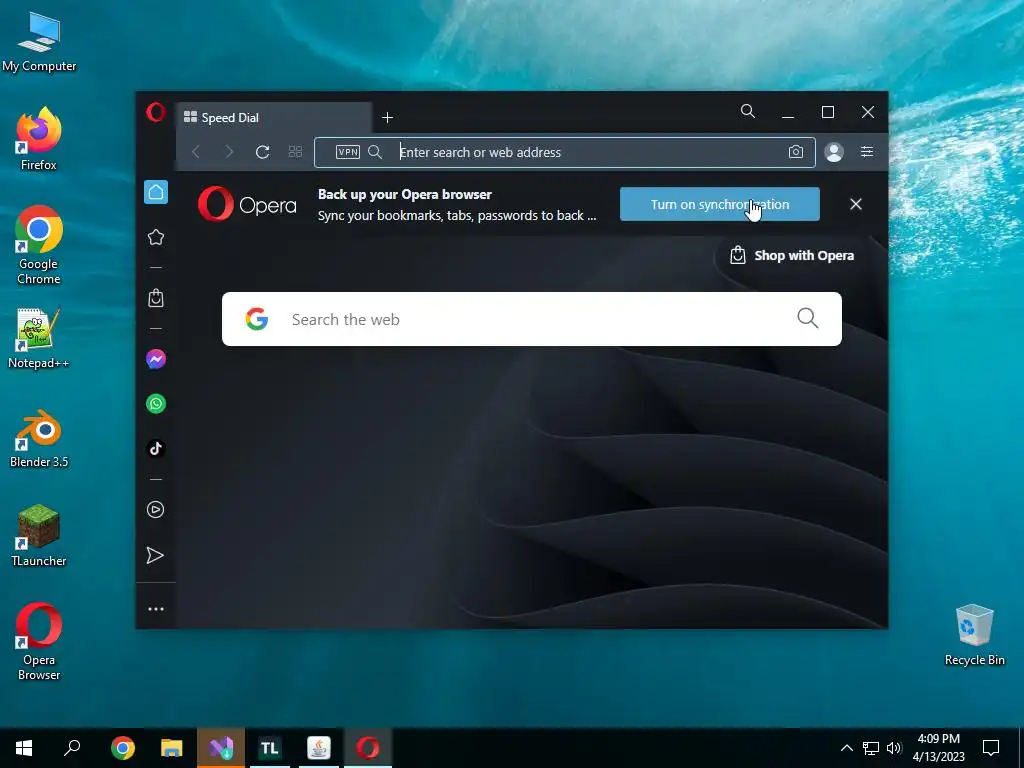
Task: Open Bookmarks star in sidebar
Action: click(x=155, y=237)
